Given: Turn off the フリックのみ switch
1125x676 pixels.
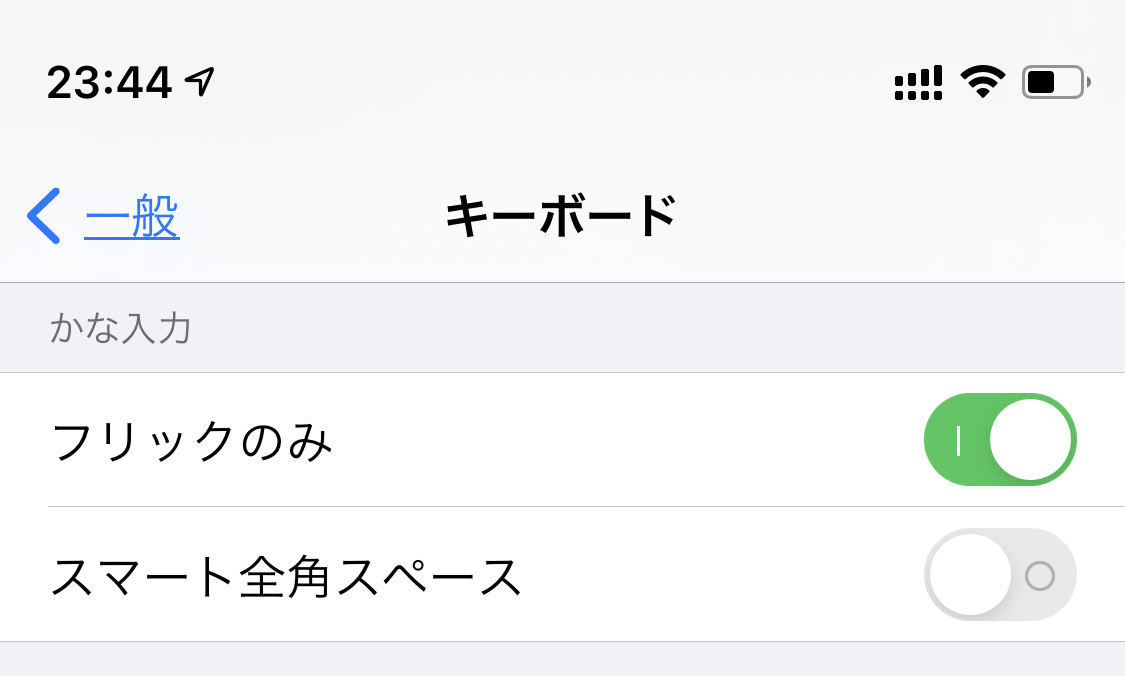Looking at the screenshot, I should 1000,439.
